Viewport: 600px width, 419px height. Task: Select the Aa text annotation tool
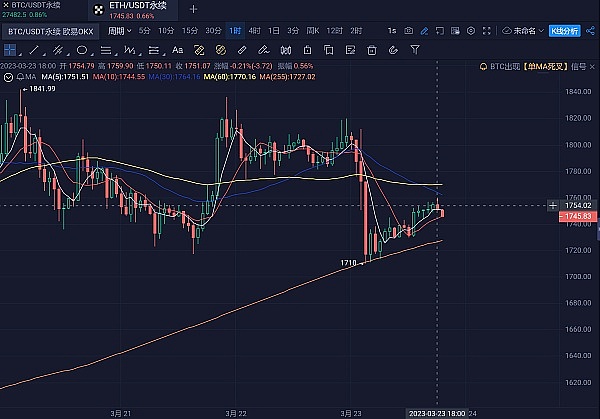pyautogui.click(x=177, y=50)
